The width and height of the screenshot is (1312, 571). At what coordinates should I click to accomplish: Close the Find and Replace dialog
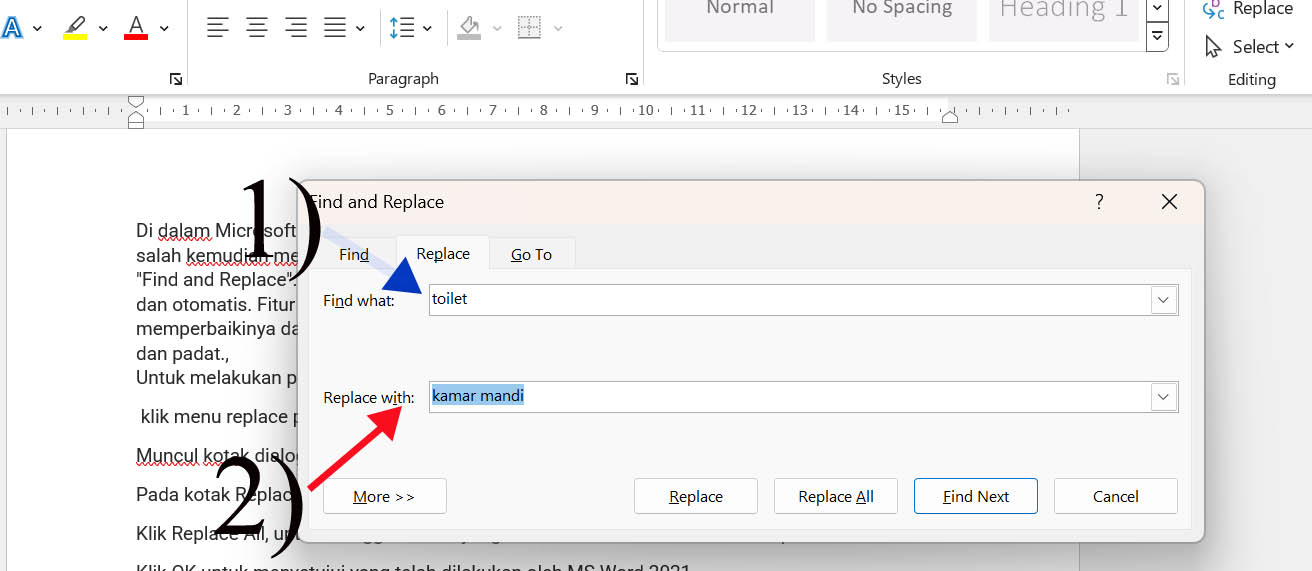pyautogui.click(x=1169, y=201)
